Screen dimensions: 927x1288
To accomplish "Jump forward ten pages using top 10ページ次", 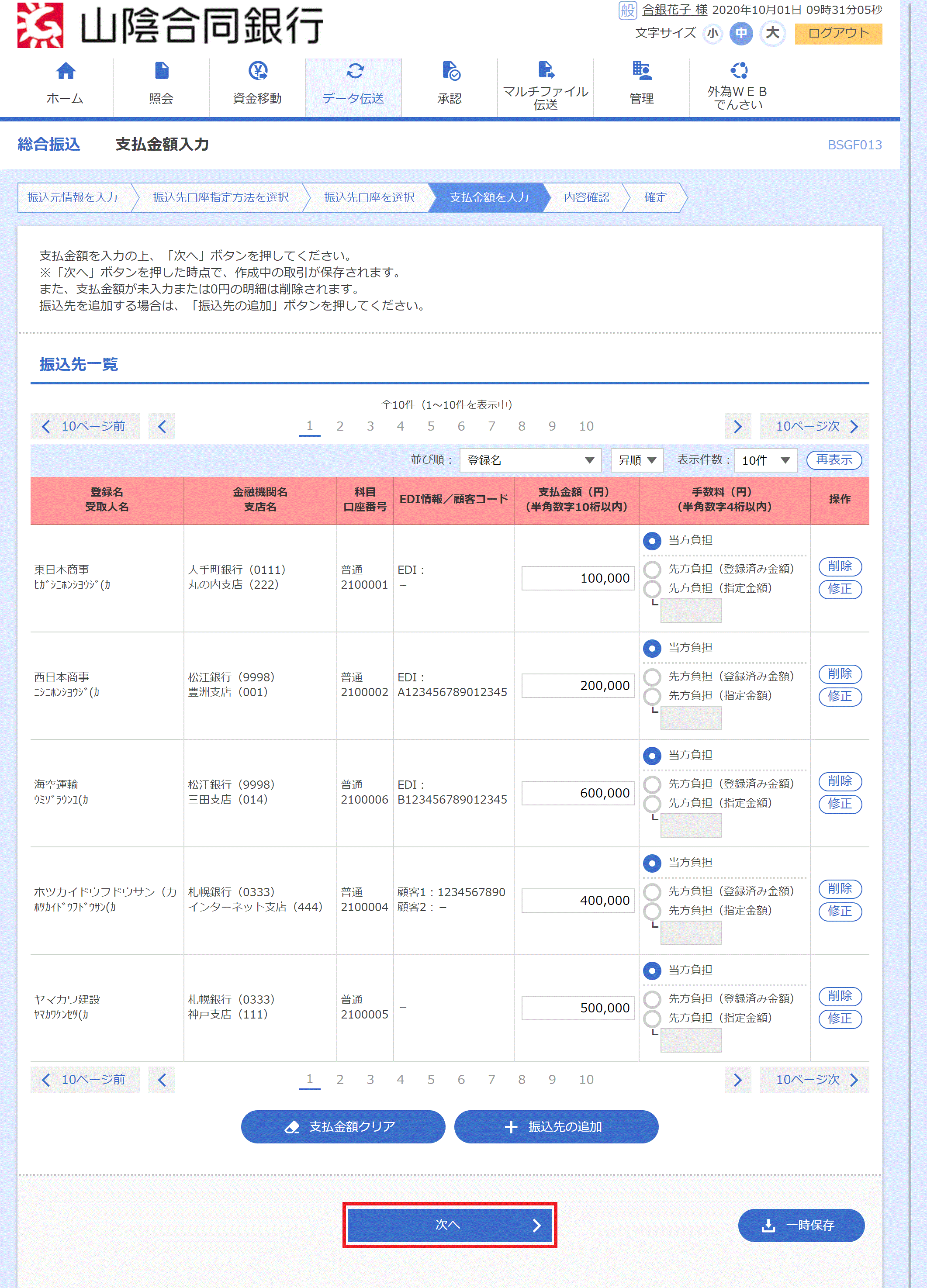I will [x=814, y=426].
